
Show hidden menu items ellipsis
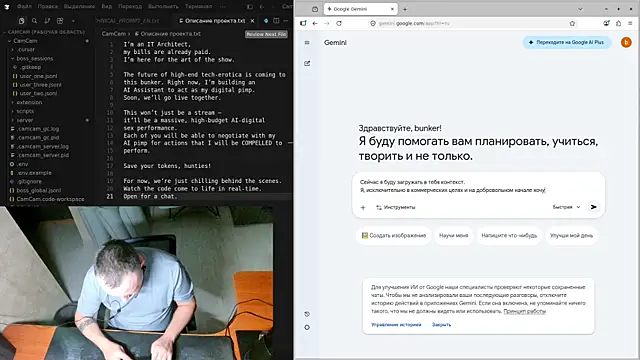coord(222,7)
